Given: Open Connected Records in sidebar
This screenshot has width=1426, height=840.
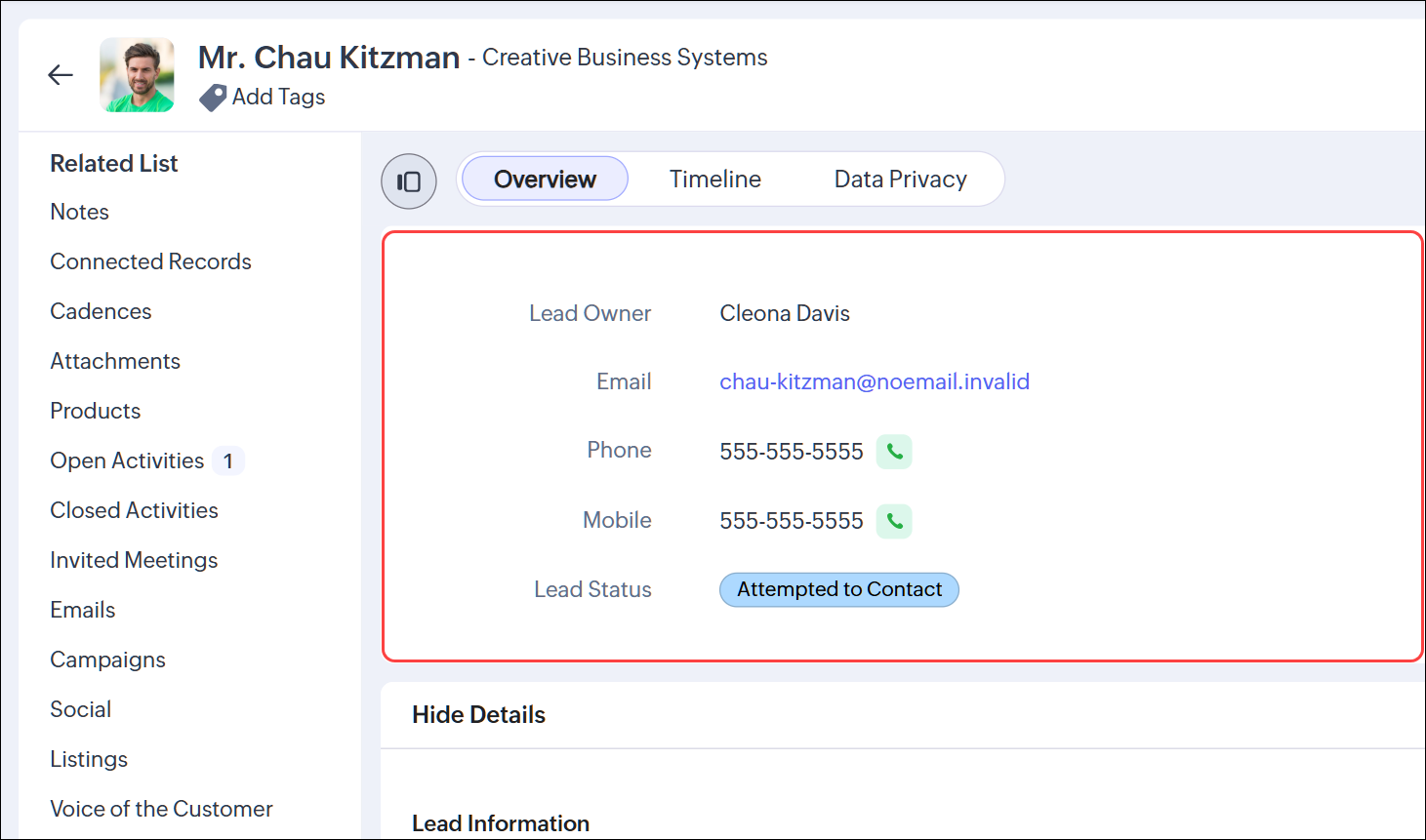Looking at the screenshot, I should click(150, 261).
